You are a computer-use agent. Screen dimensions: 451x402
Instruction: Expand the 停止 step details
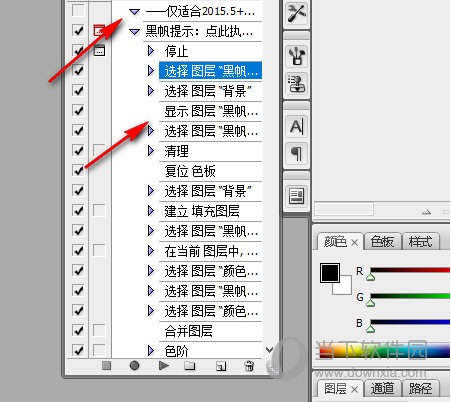point(151,51)
